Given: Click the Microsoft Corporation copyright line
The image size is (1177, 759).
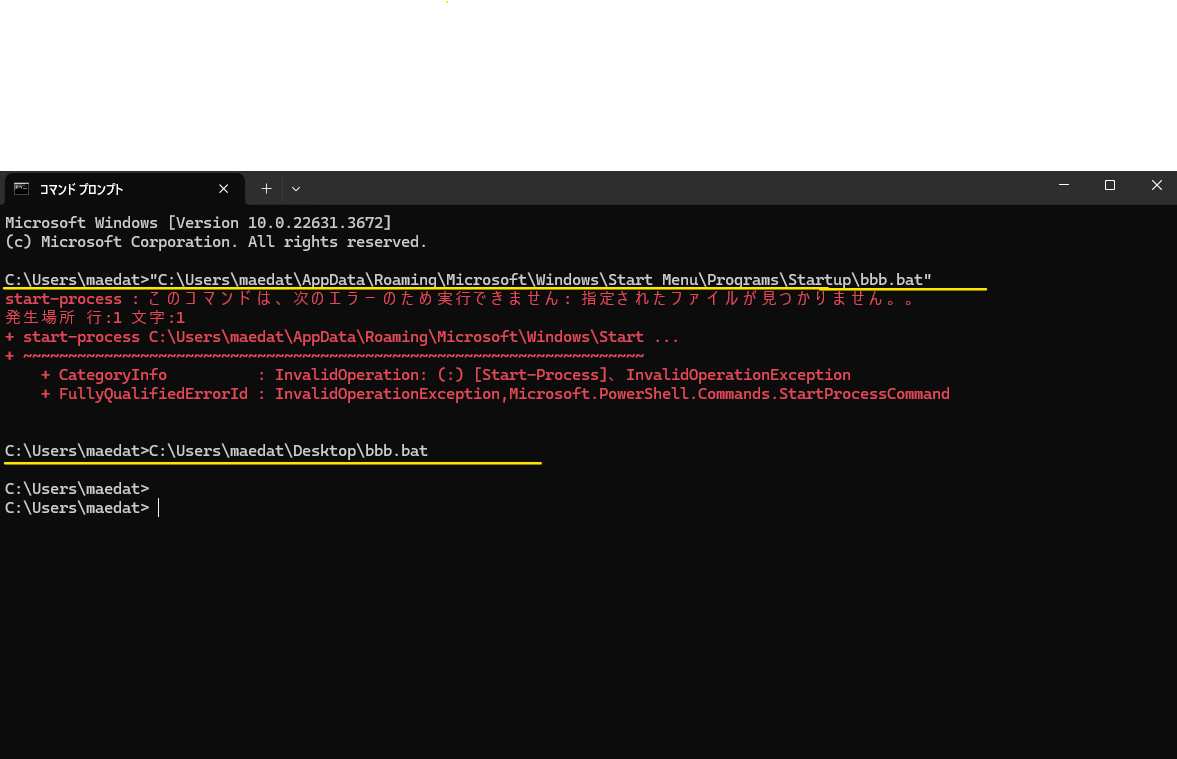Looking at the screenshot, I should [x=216, y=242].
